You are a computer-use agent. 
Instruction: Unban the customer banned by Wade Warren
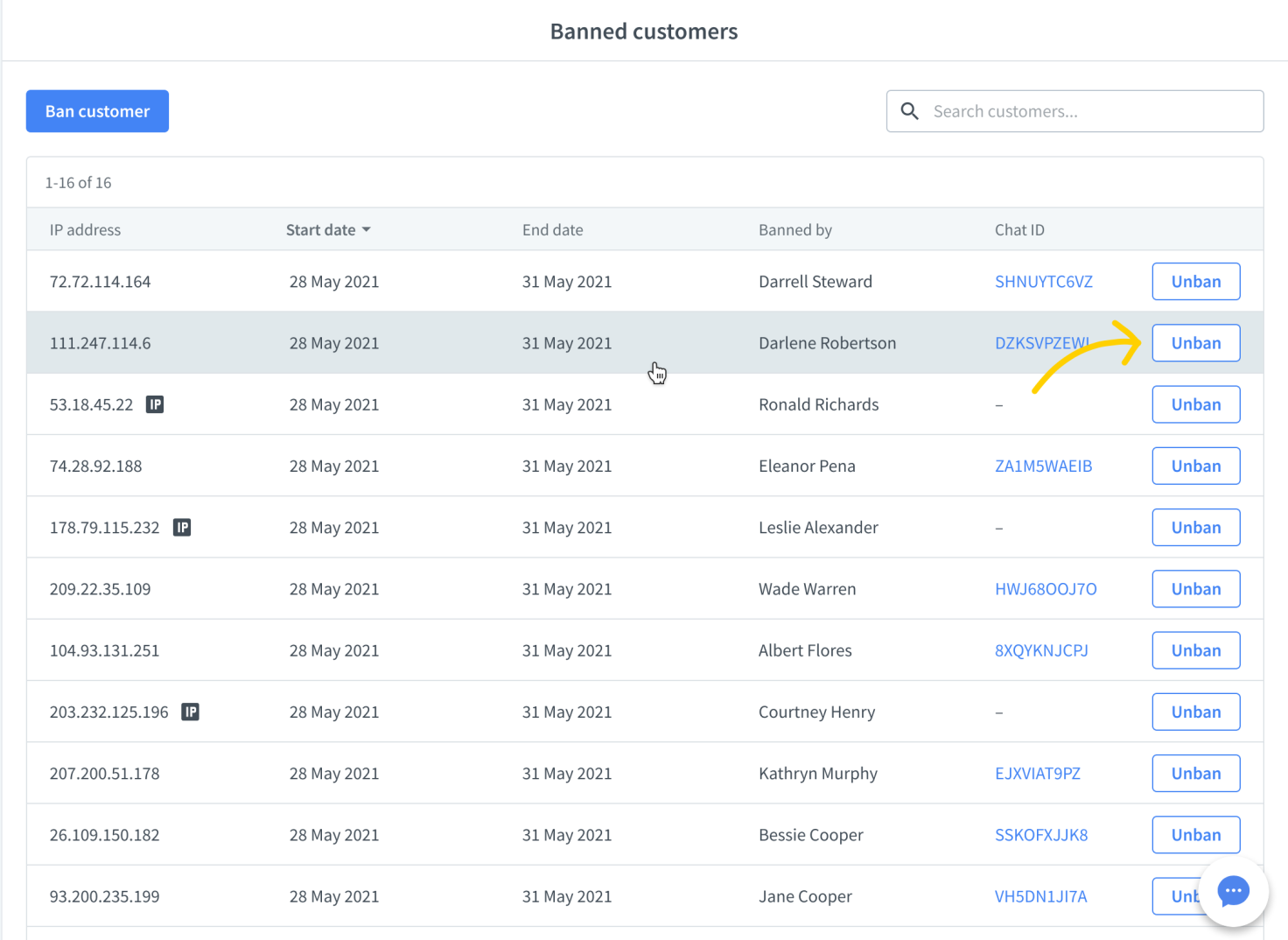coord(1195,589)
